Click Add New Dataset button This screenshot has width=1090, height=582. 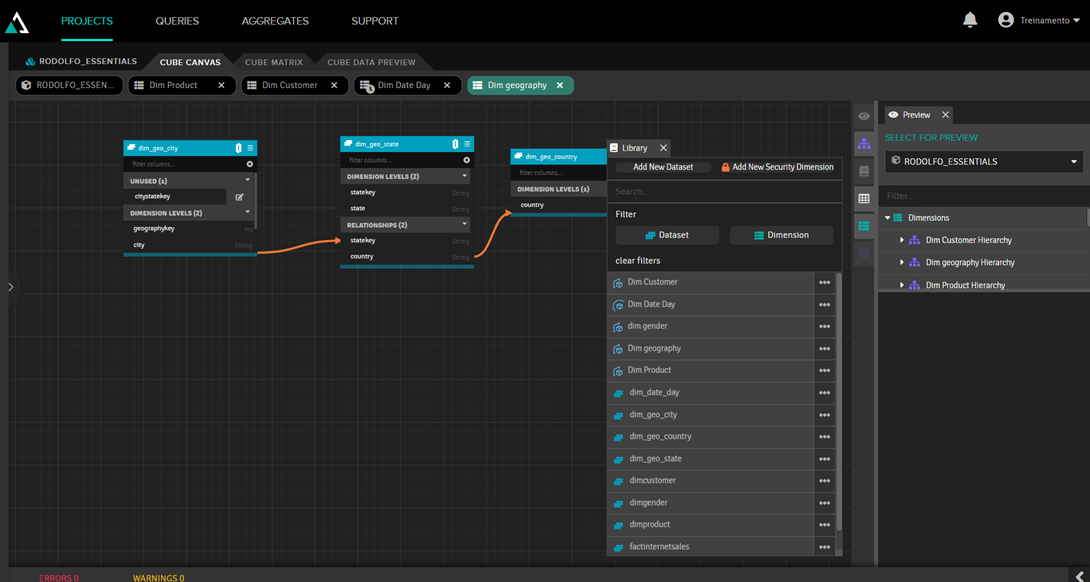tap(662, 167)
